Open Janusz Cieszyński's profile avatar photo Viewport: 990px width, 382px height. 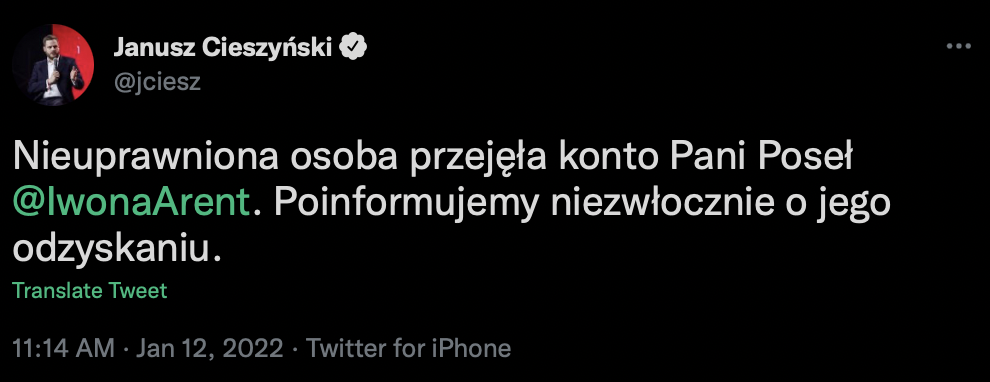(x=53, y=64)
